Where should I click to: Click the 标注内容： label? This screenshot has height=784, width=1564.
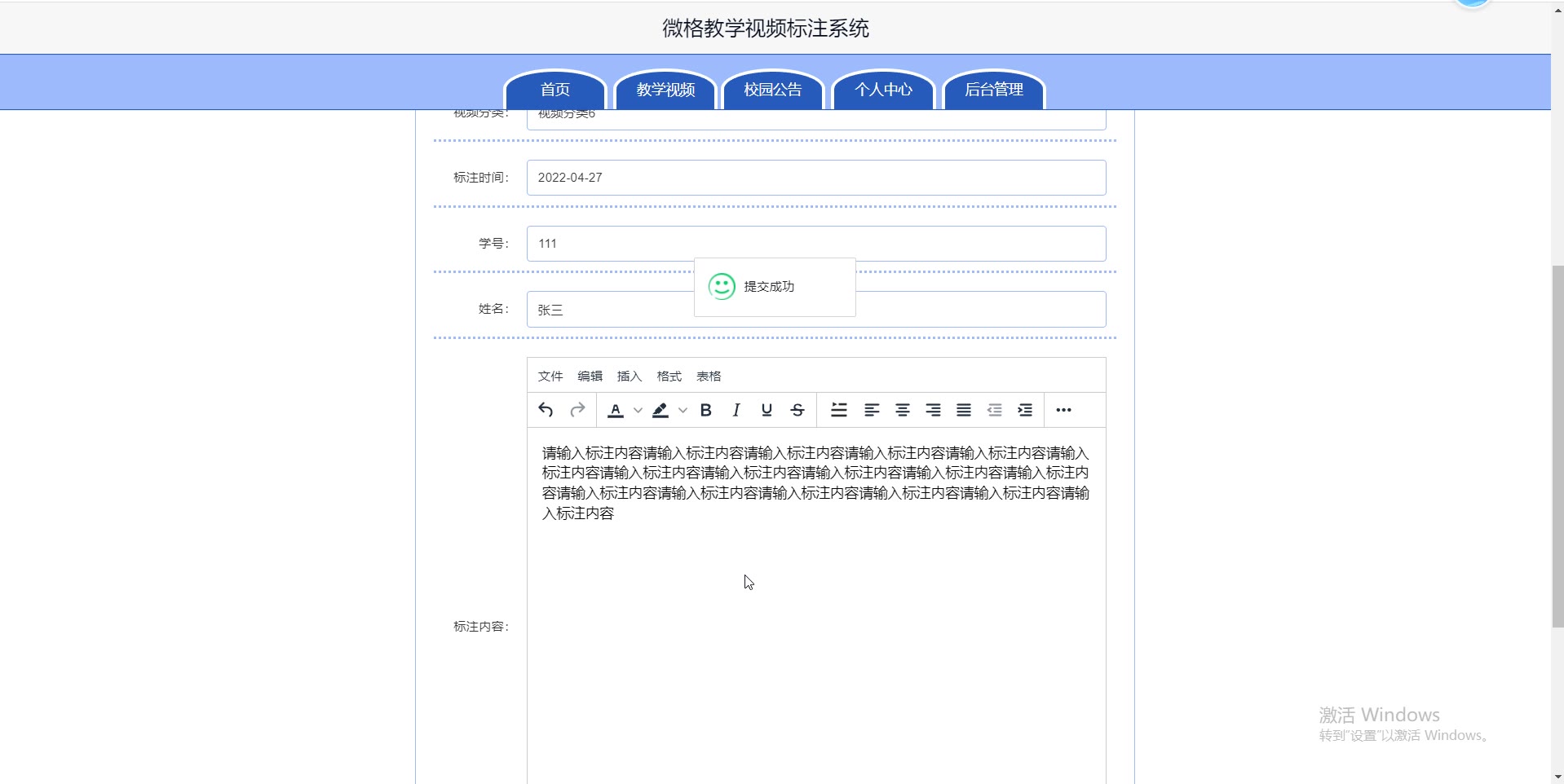point(481,626)
